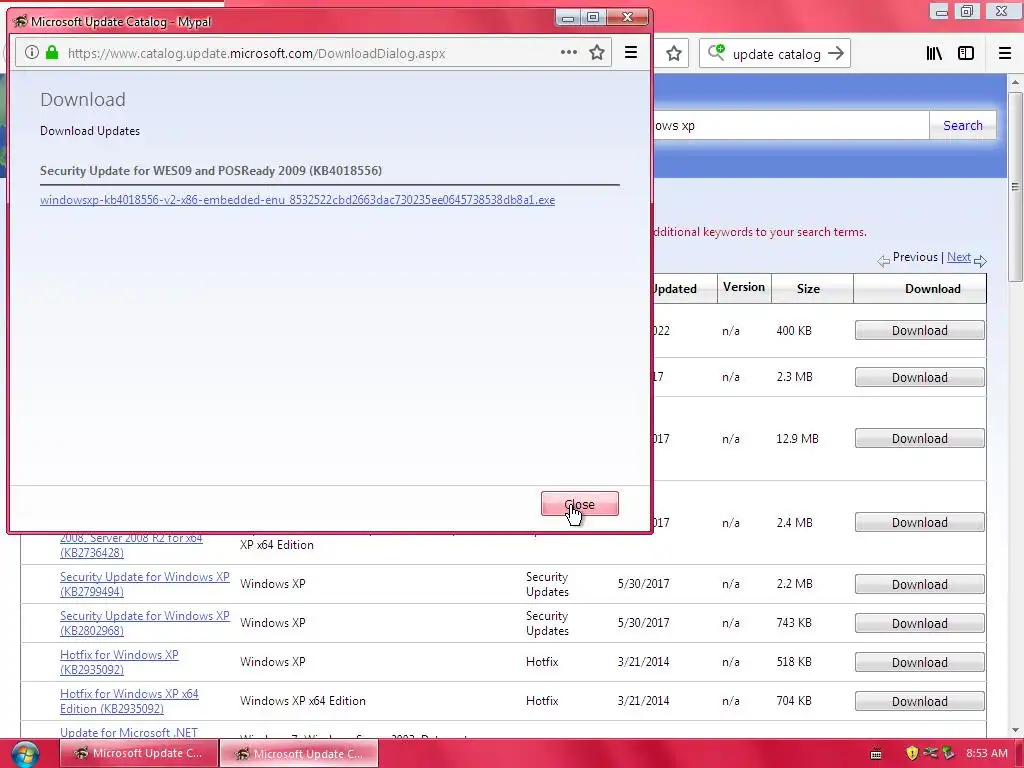Open the popup window's hamburger menu
Viewport: 1024px width, 768px height.
pyautogui.click(x=631, y=53)
